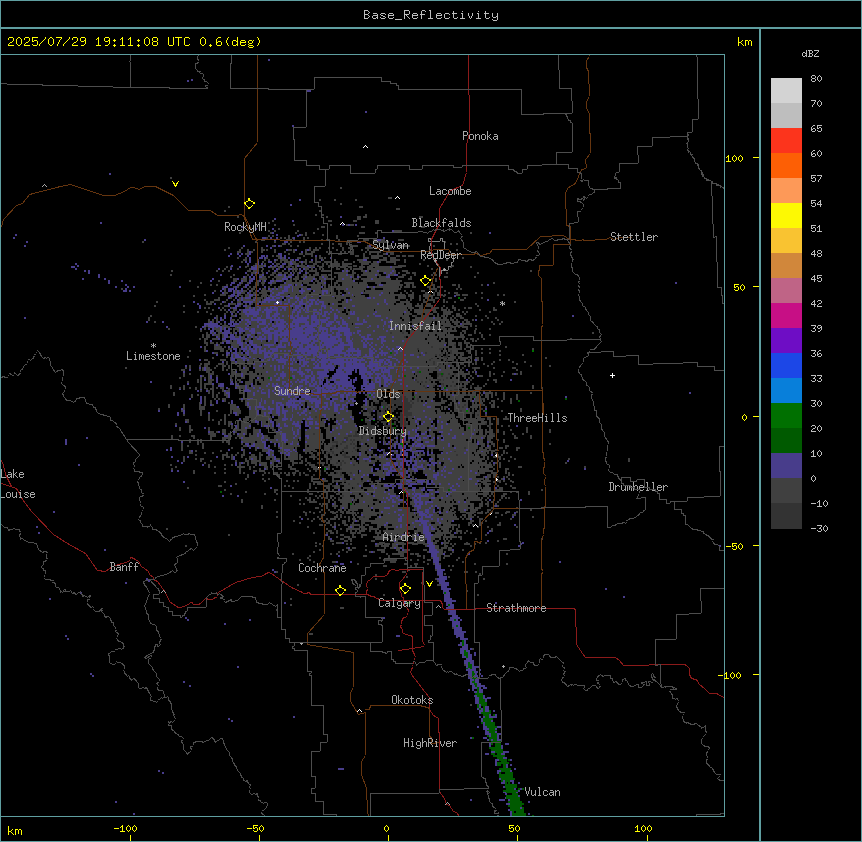Select the Lacombe label on the map
Viewport: 862px width, 842px height.
tap(450, 191)
